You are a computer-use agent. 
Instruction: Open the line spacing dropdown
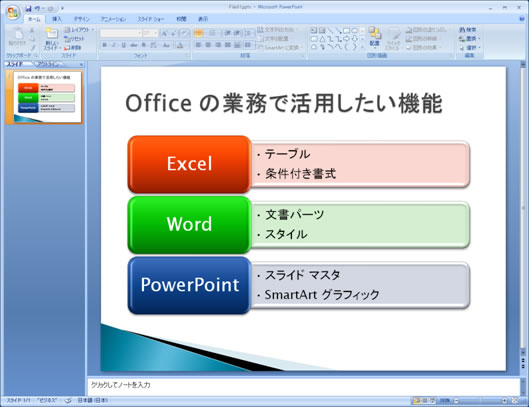249,33
